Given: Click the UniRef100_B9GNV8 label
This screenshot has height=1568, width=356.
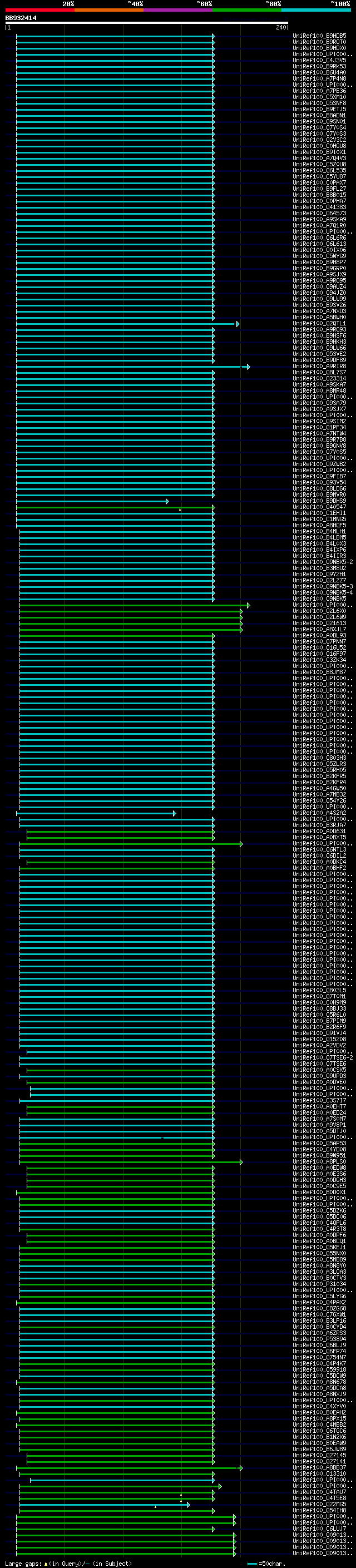Looking at the screenshot, I should (319, 446).
